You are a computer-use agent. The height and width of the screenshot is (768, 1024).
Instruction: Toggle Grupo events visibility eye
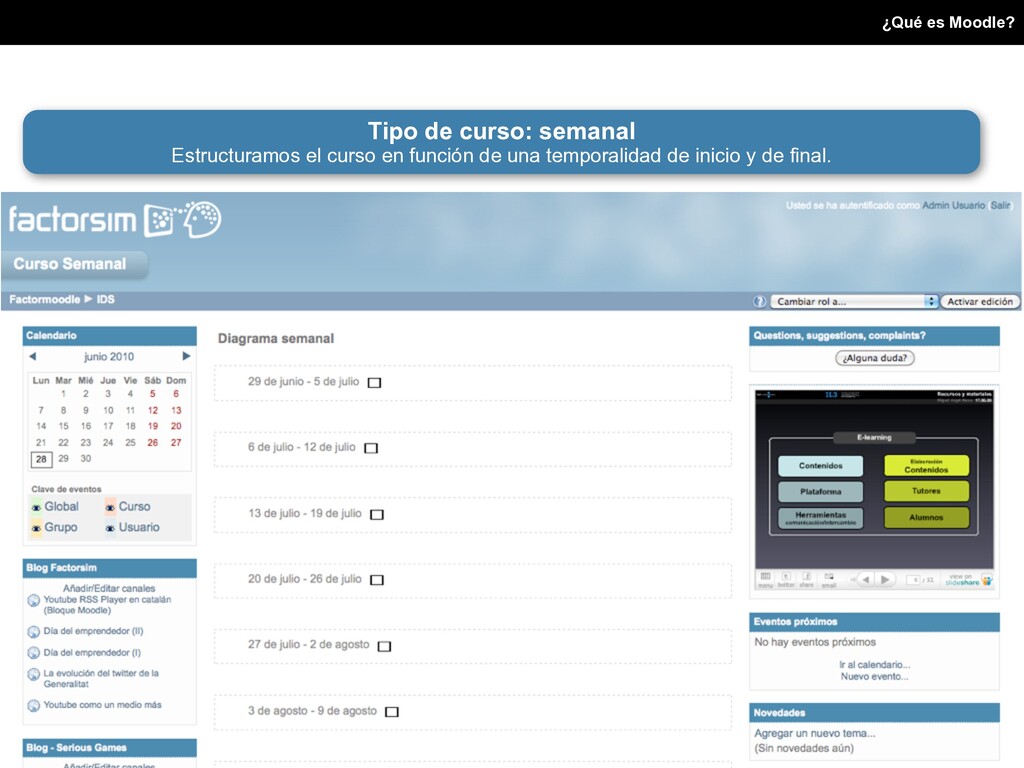(x=37, y=528)
